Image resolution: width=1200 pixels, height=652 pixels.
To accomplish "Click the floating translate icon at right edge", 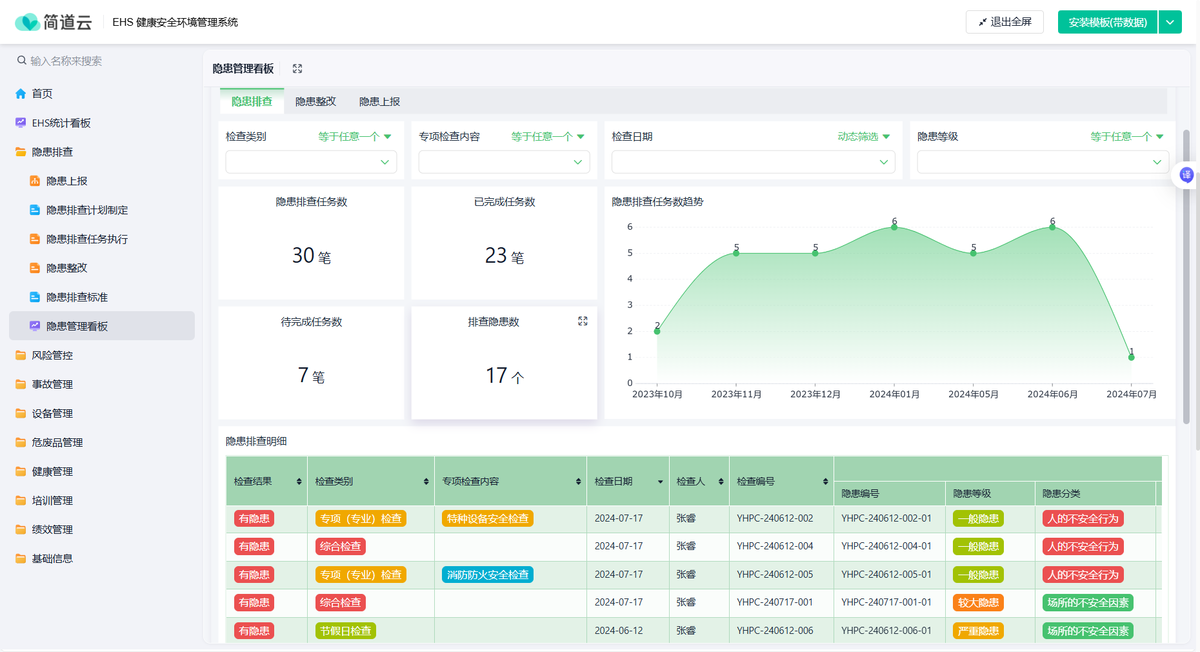I will [x=1186, y=175].
